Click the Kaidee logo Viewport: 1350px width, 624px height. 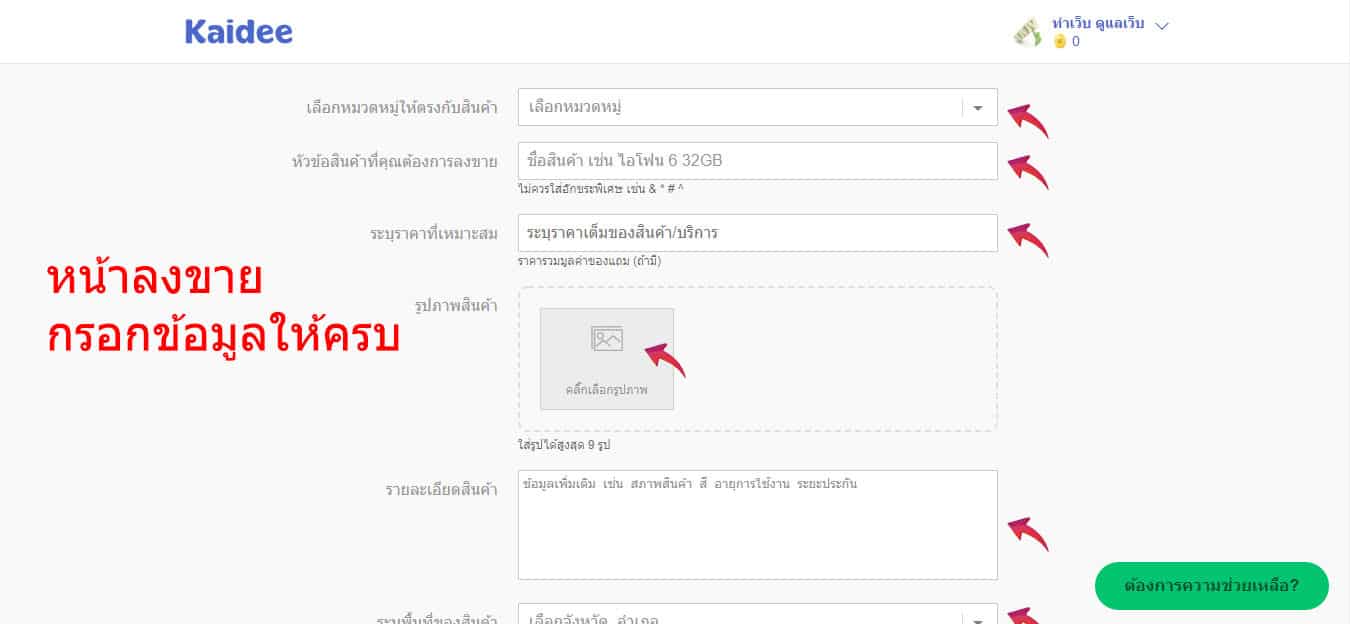(x=238, y=32)
